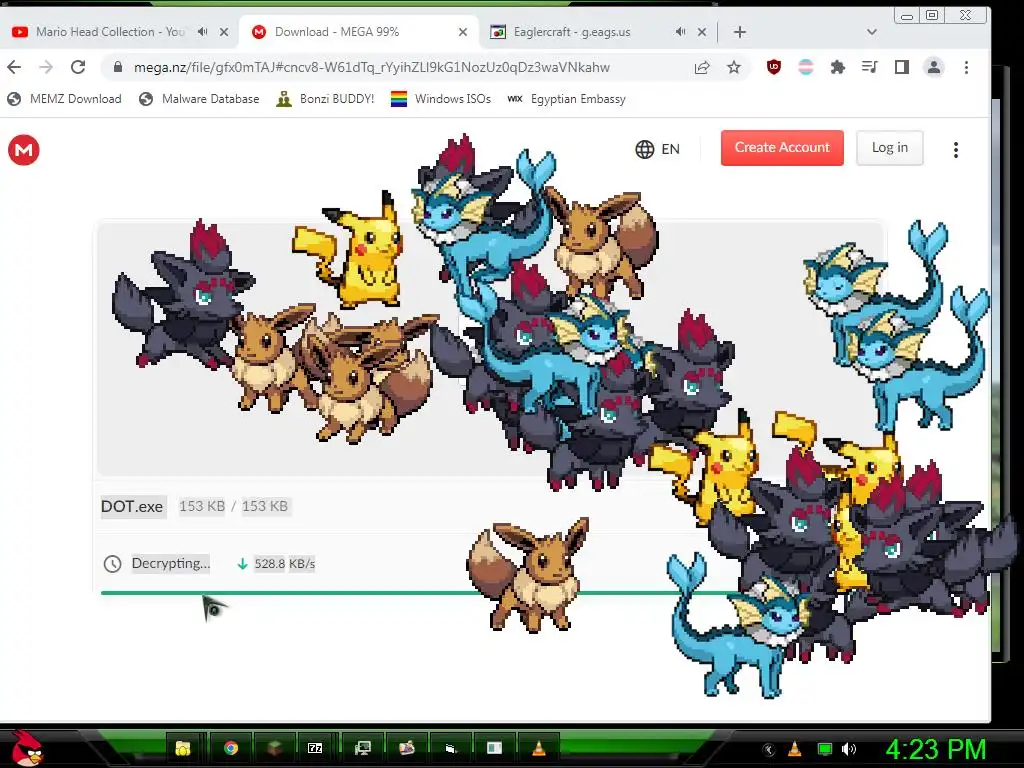1024x768 pixels.
Task: Open the MEMZ Download bookmark
Action: (64, 99)
